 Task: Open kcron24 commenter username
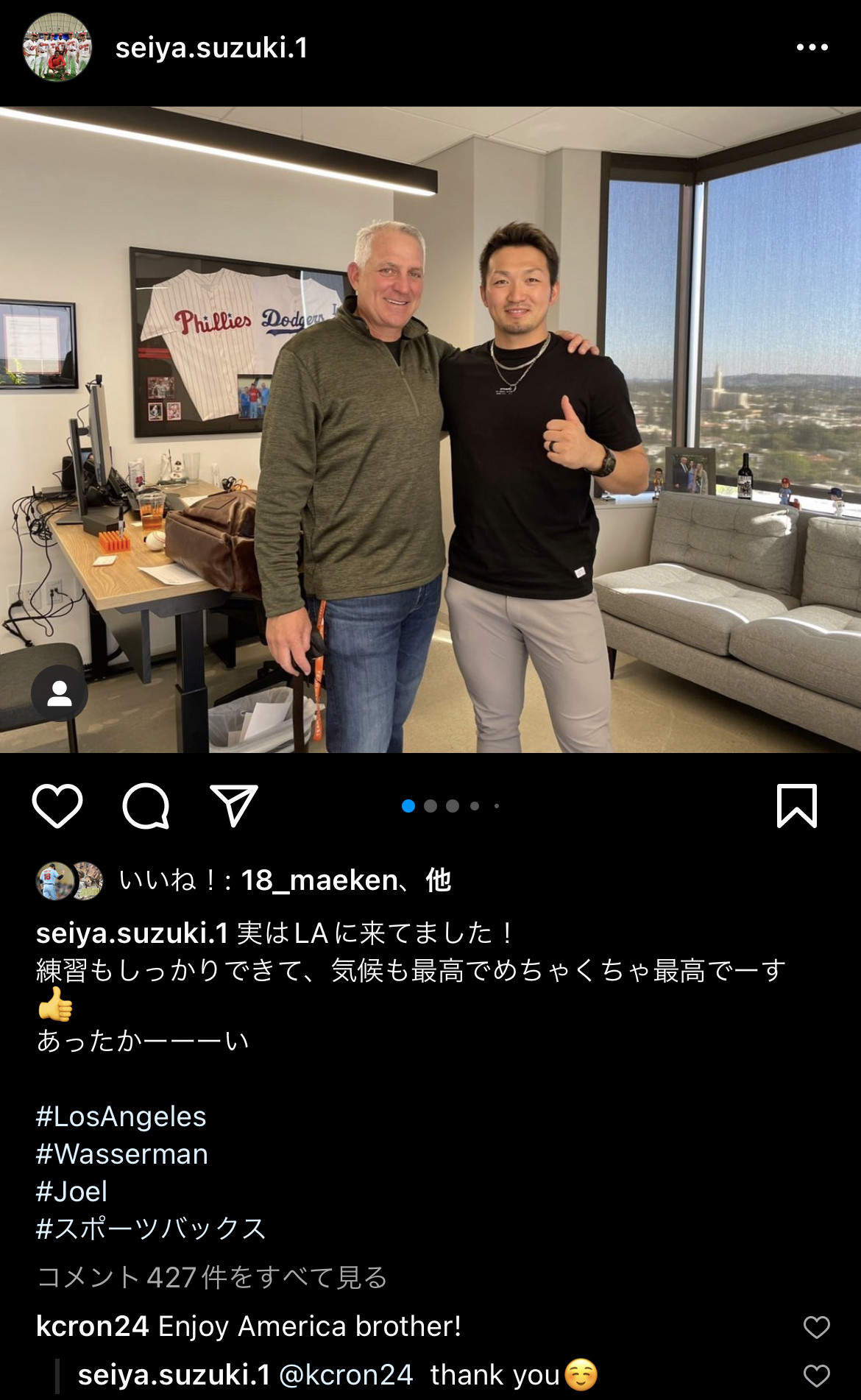click(93, 1326)
